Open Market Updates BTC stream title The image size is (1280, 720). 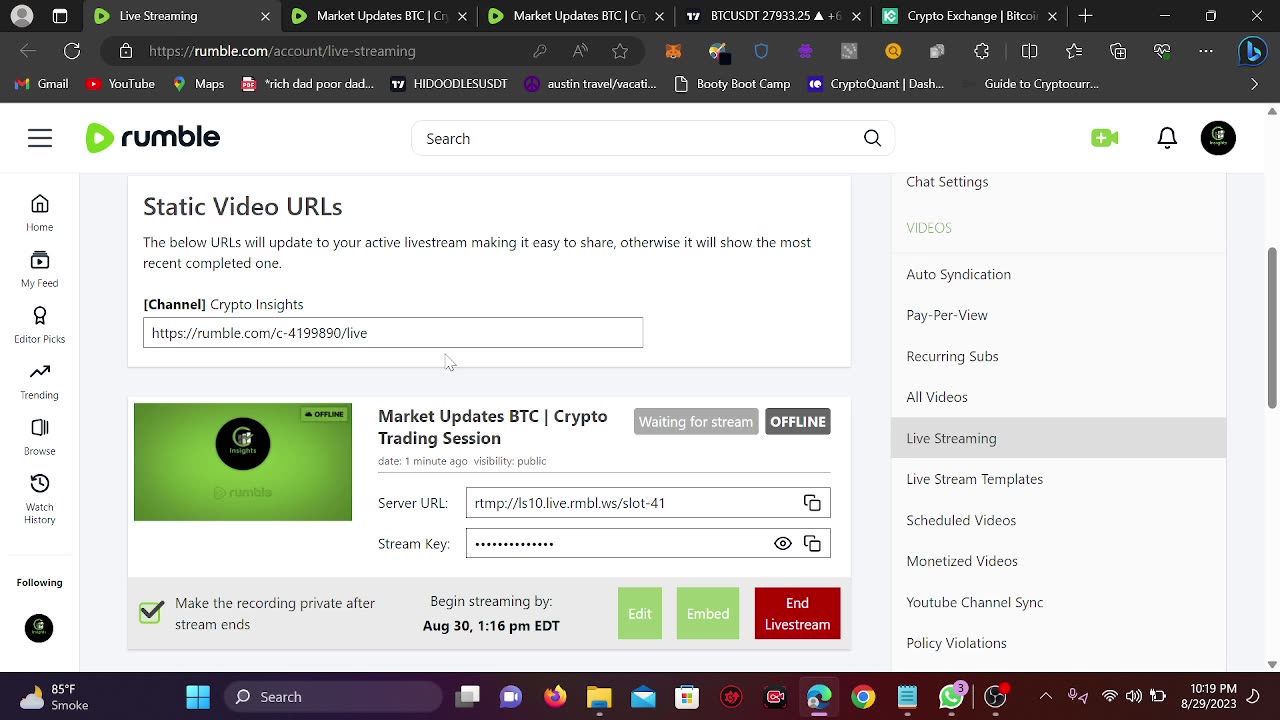493,427
